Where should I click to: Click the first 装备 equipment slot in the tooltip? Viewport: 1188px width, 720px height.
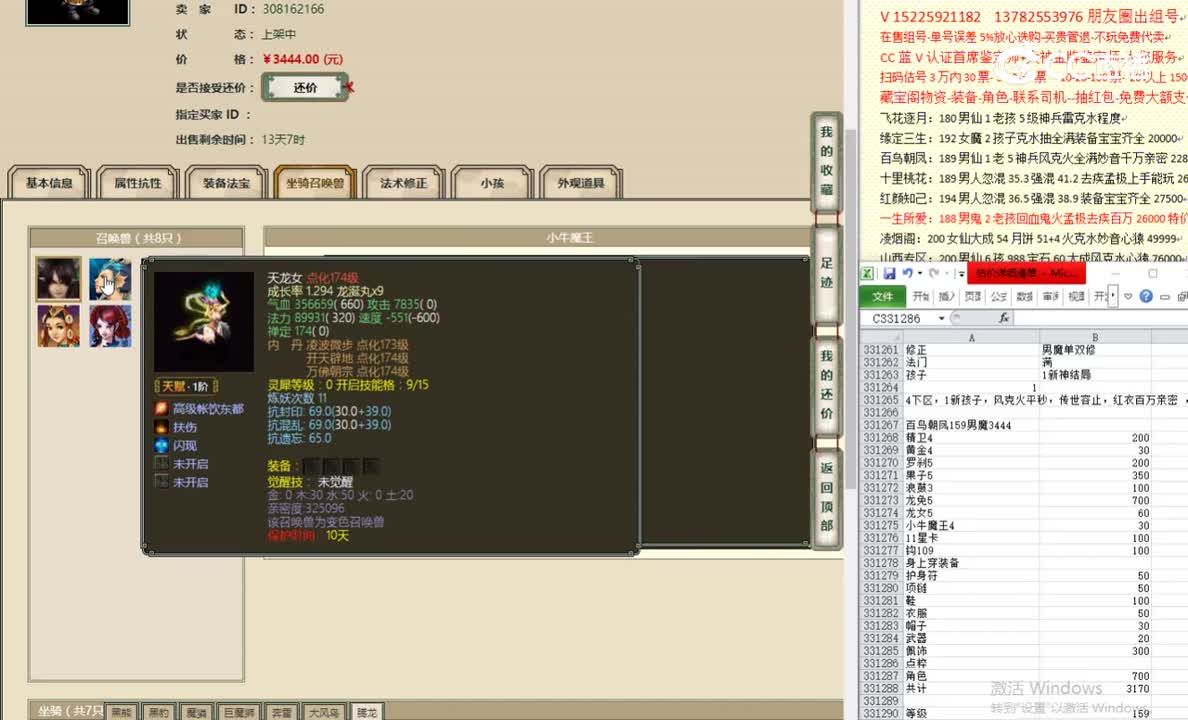pyautogui.click(x=310, y=463)
